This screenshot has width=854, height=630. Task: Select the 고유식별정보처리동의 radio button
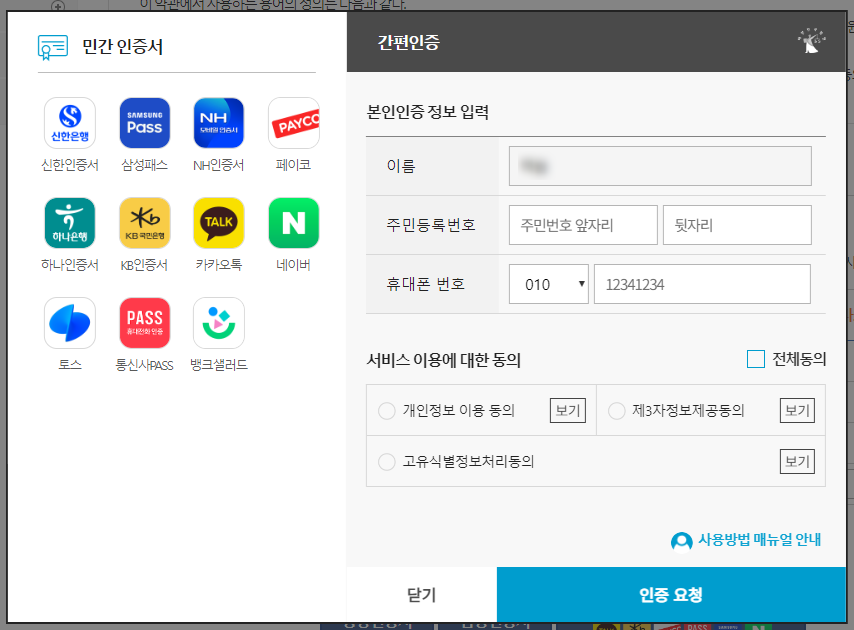coord(387,462)
